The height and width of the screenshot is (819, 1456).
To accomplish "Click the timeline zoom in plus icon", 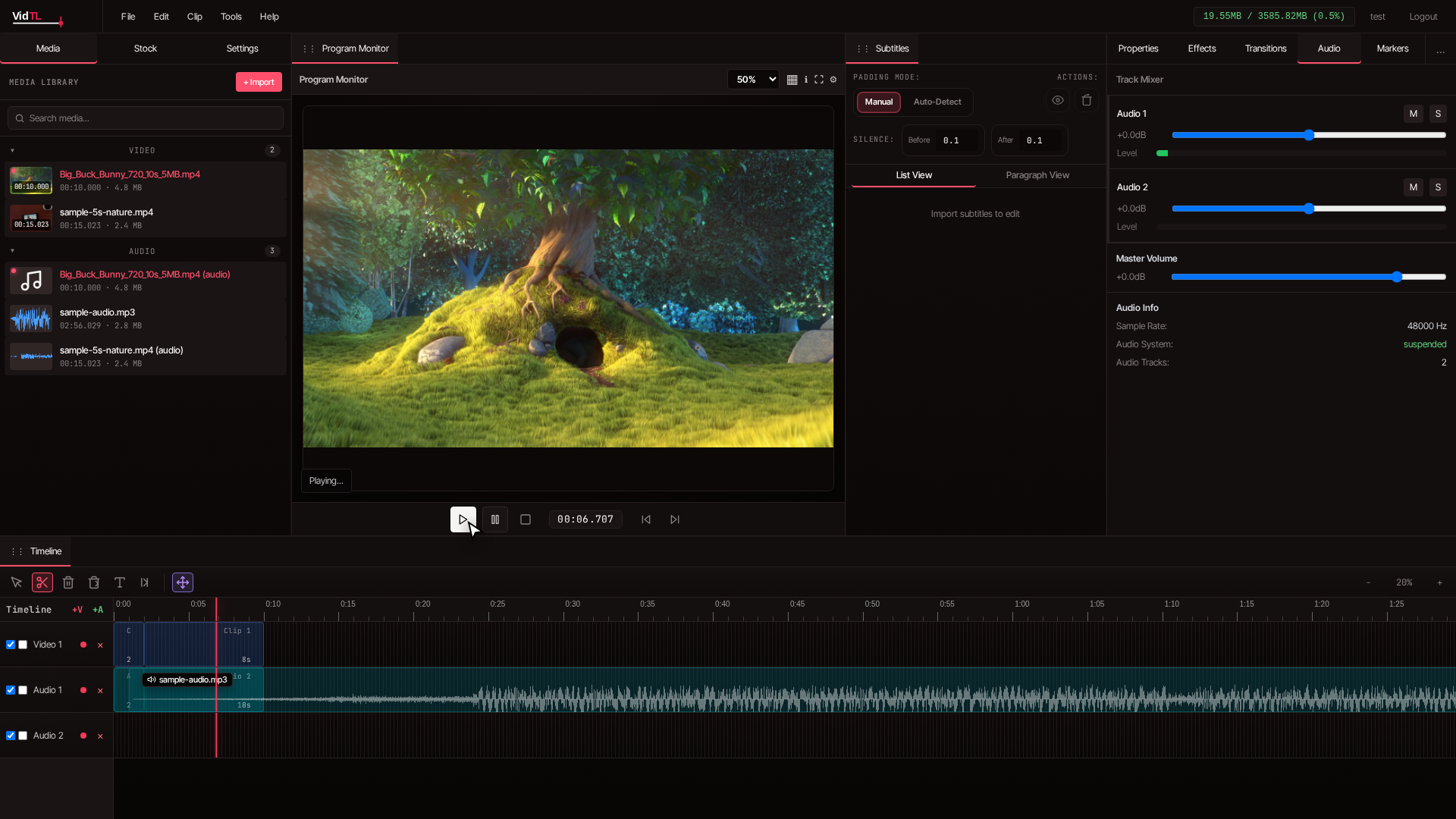I will 1439,582.
